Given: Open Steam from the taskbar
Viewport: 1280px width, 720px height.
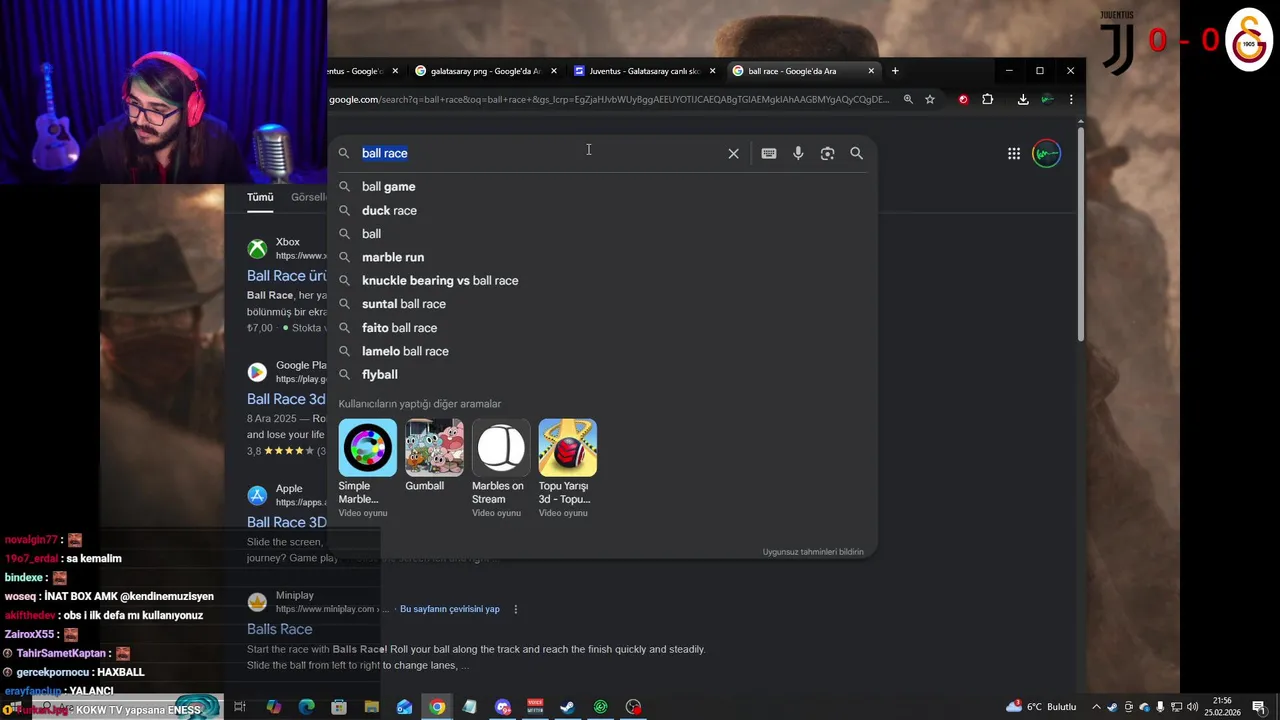Looking at the screenshot, I should click(x=567, y=707).
